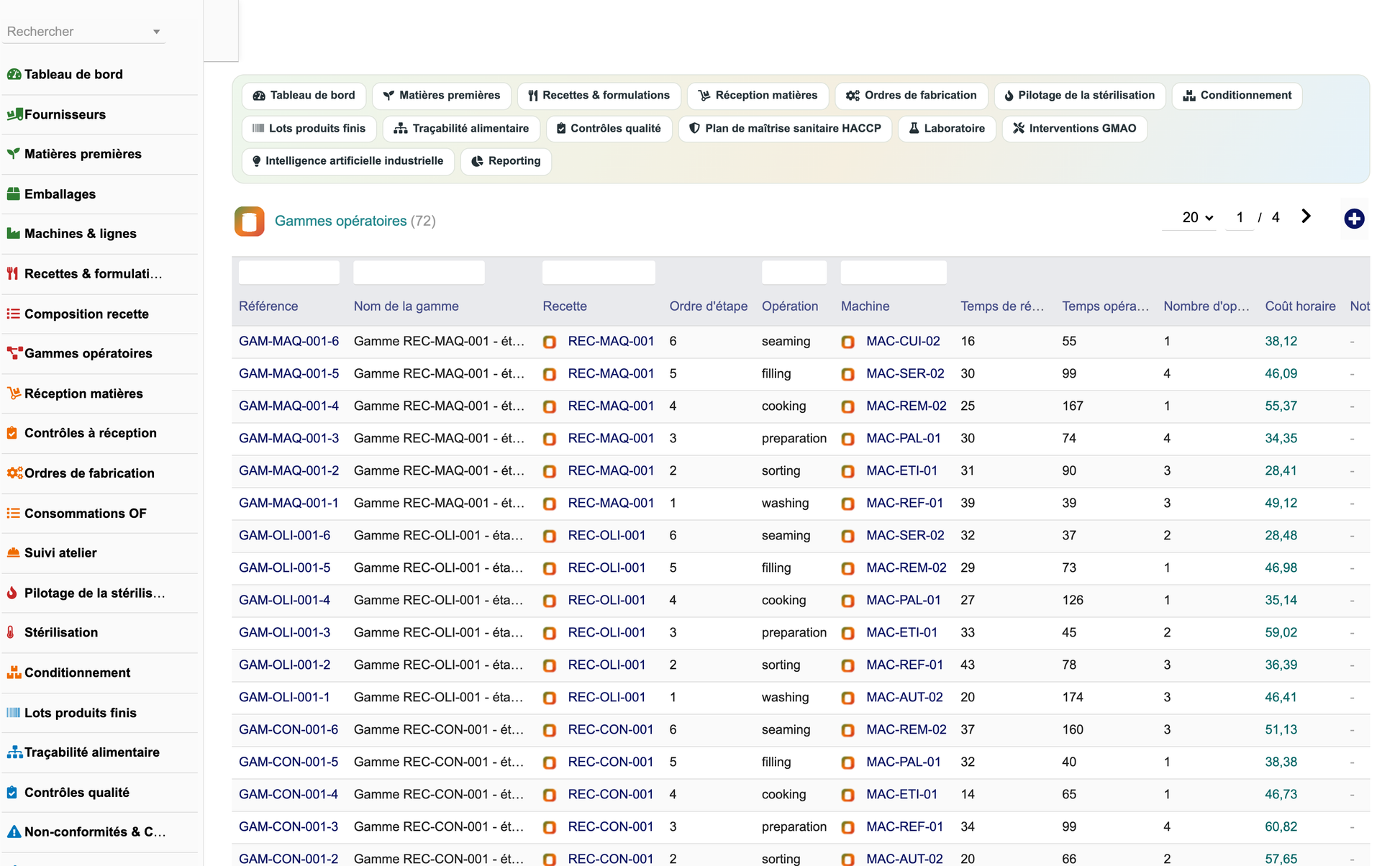Image resolution: width=1400 pixels, height=866 pixels.
Task: Click the Machine filter field
Action: click(894, 273)
